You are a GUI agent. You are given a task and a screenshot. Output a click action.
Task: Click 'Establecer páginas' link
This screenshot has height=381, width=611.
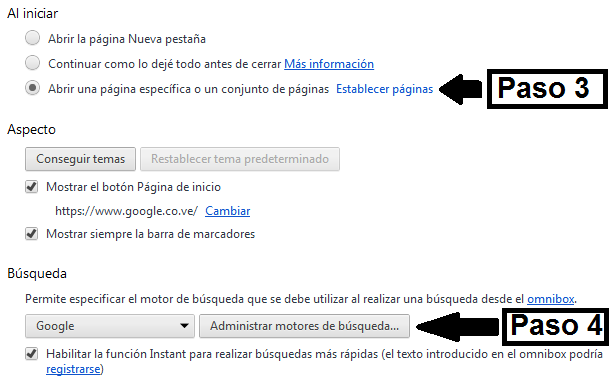coord(384,89)
